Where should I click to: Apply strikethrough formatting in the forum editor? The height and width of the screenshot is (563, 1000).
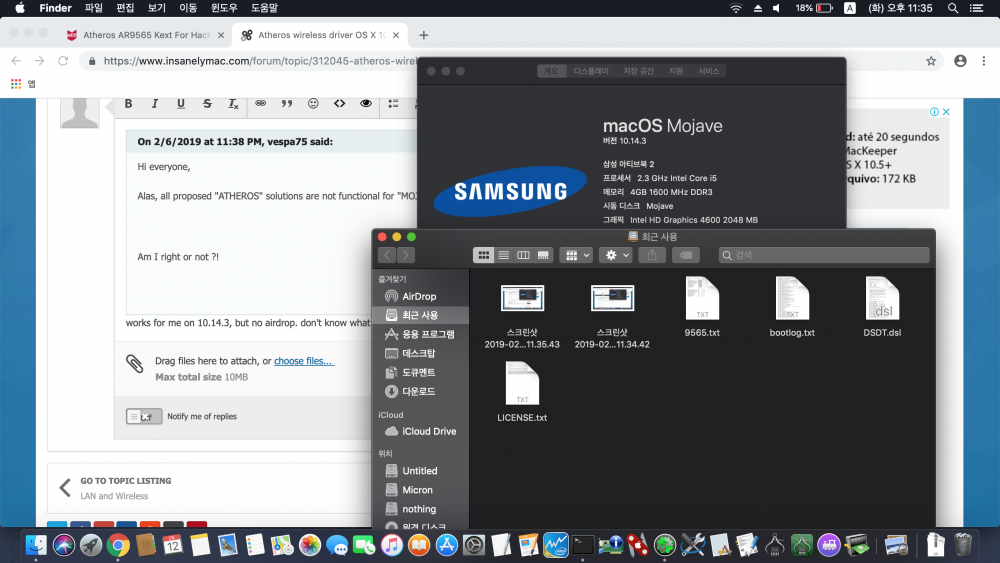[207, 103]
